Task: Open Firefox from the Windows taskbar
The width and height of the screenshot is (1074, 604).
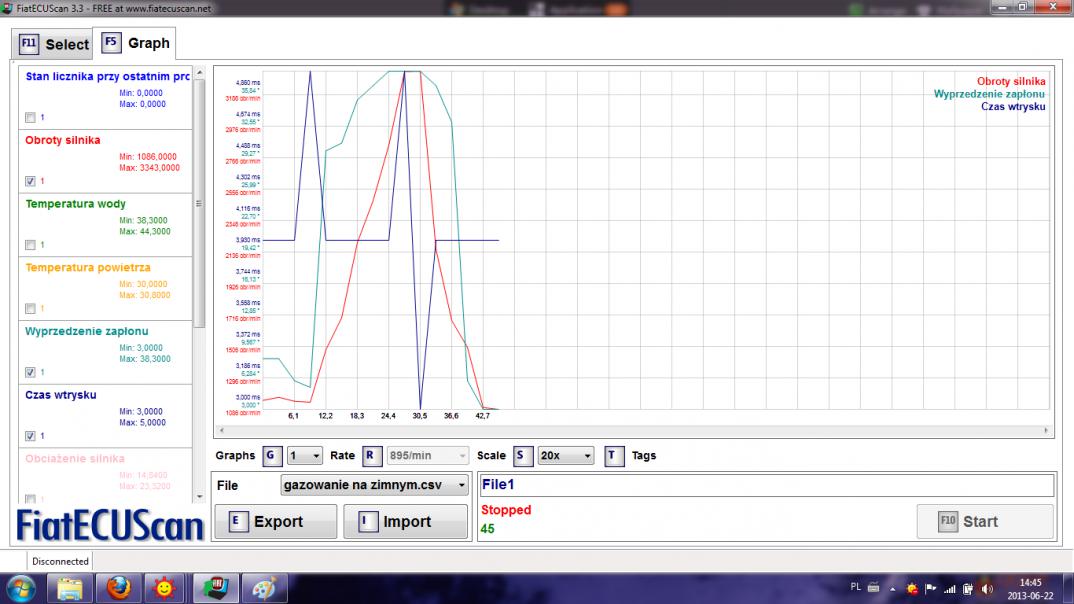Action: click(118, 587)
